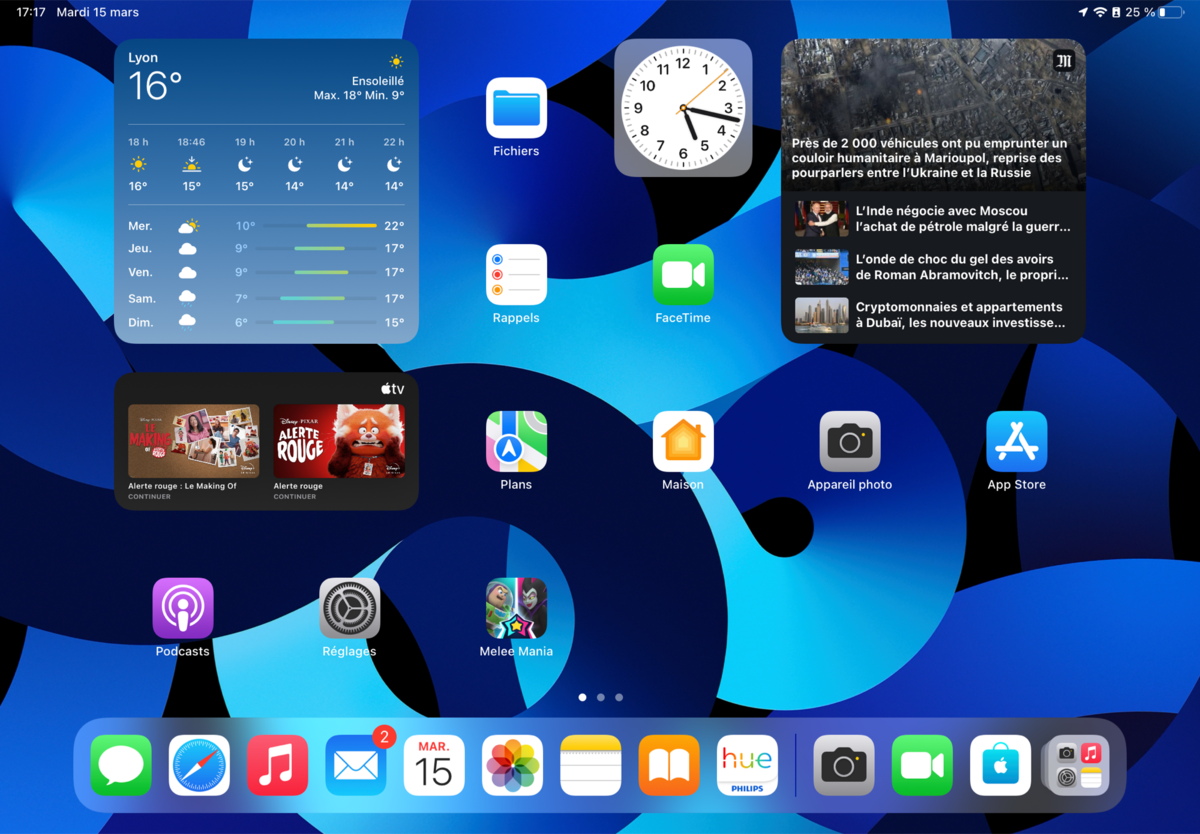Open the Books app in the dock

[x=669, y=766]
